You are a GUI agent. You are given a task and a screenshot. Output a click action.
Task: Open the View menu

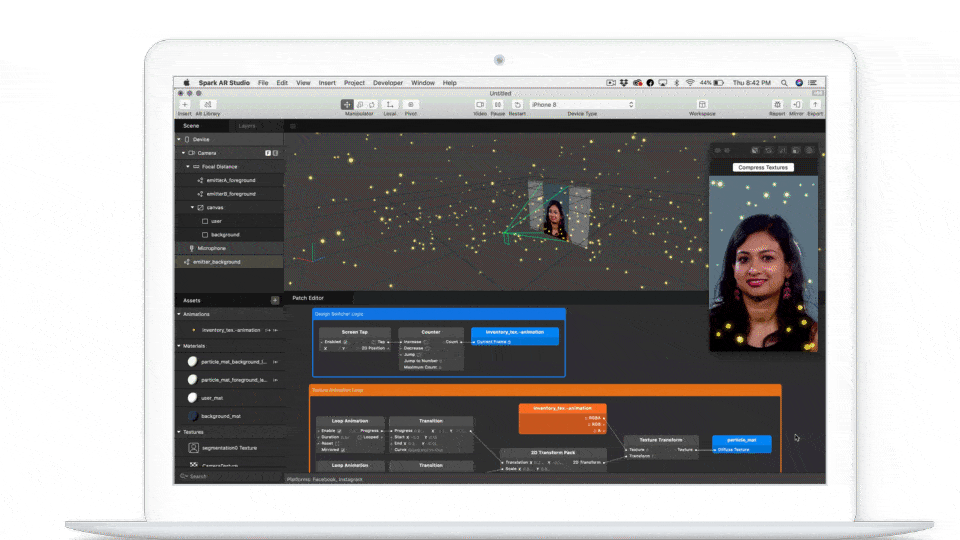tap(303, 83)
